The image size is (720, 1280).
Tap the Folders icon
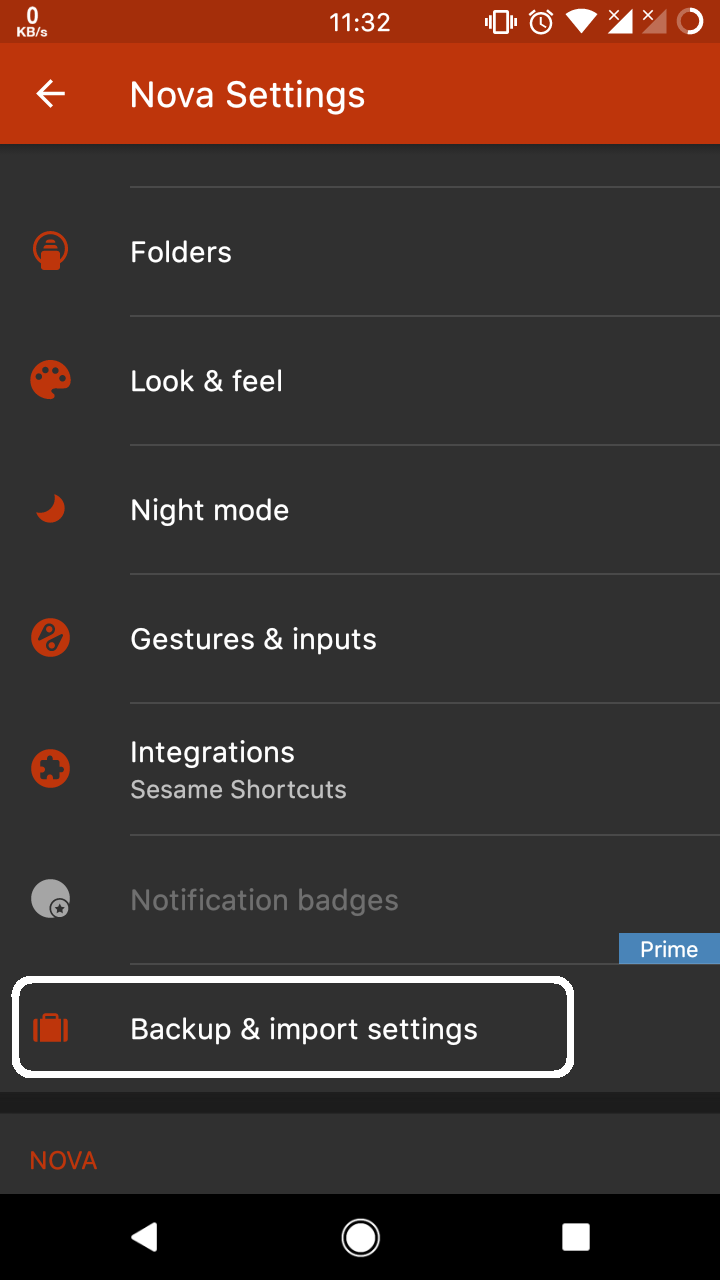(x=50, y=251)
